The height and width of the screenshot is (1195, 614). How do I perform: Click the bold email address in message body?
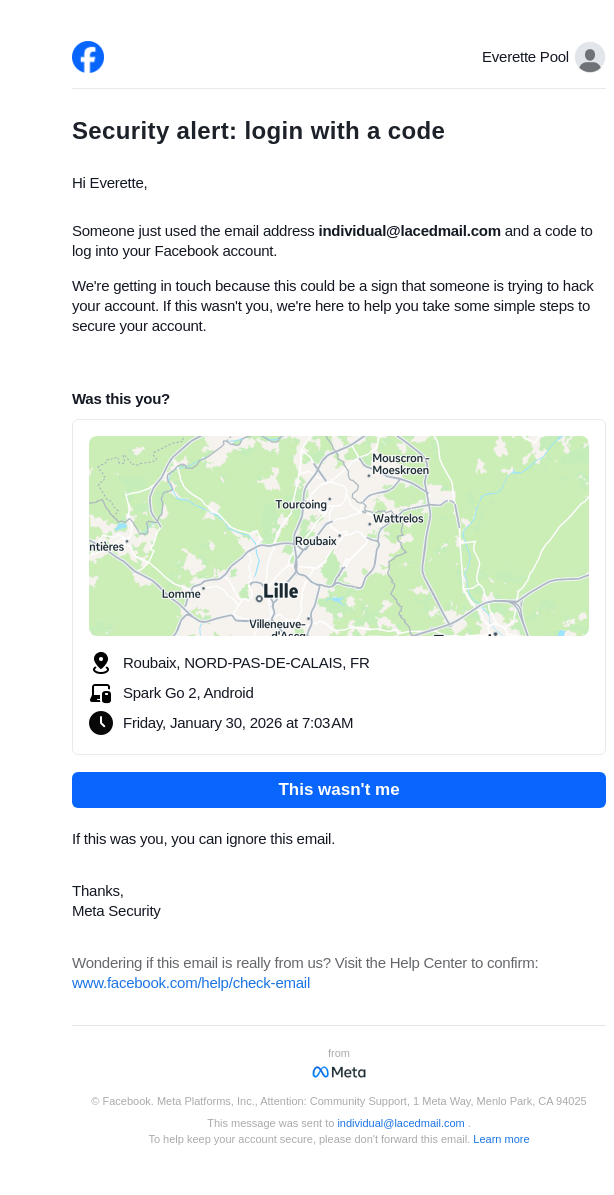409,231
